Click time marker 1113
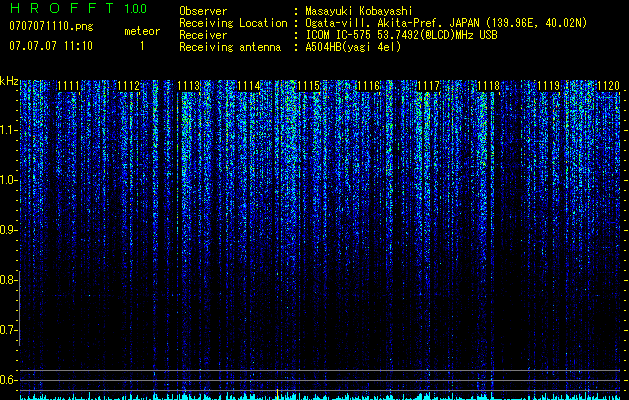This screenshot has height=400, width=629. pyautogui.click(x=189, y=86)
